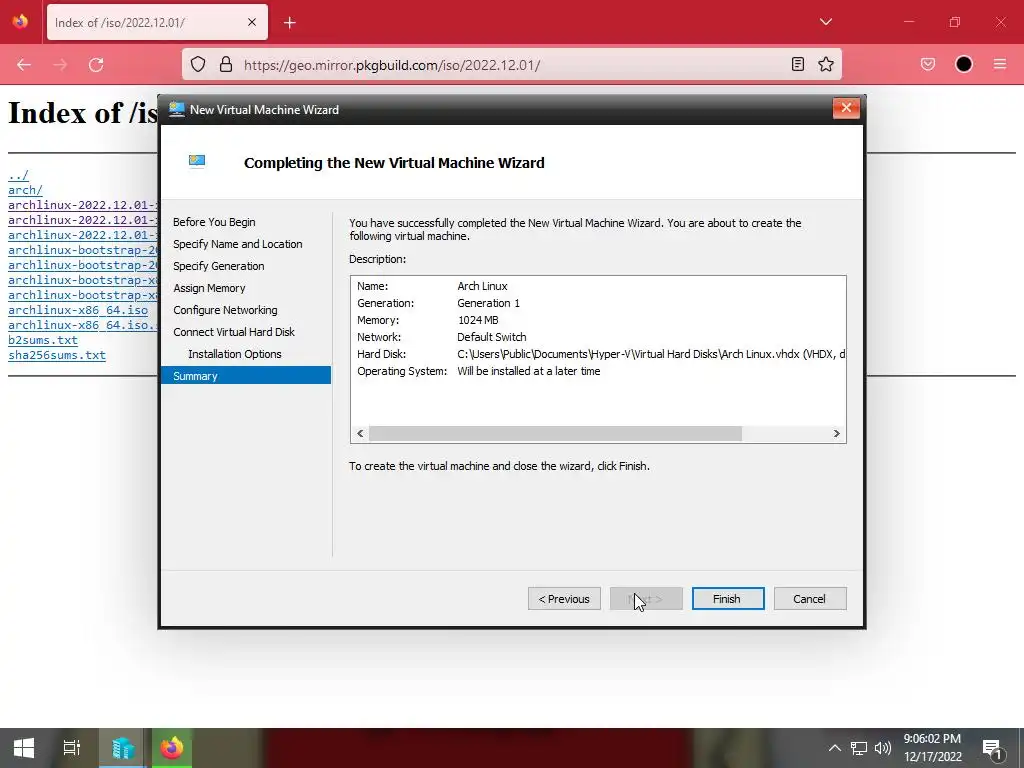
Task: Open the arch/ directory link
Action: pos(25,190)
